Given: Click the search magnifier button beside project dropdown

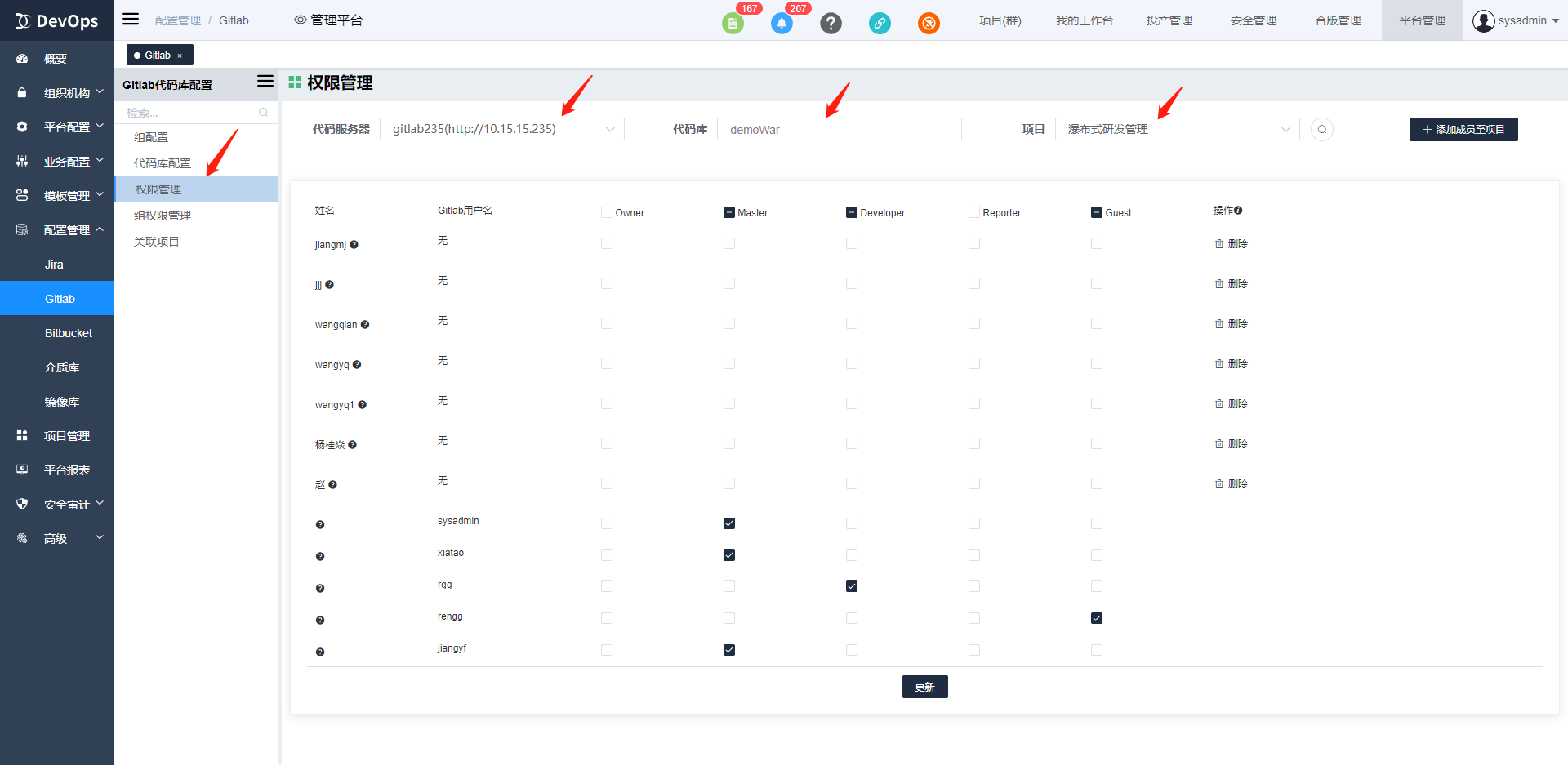Looking at the screenshot, I should click(x=1321, y=129).
